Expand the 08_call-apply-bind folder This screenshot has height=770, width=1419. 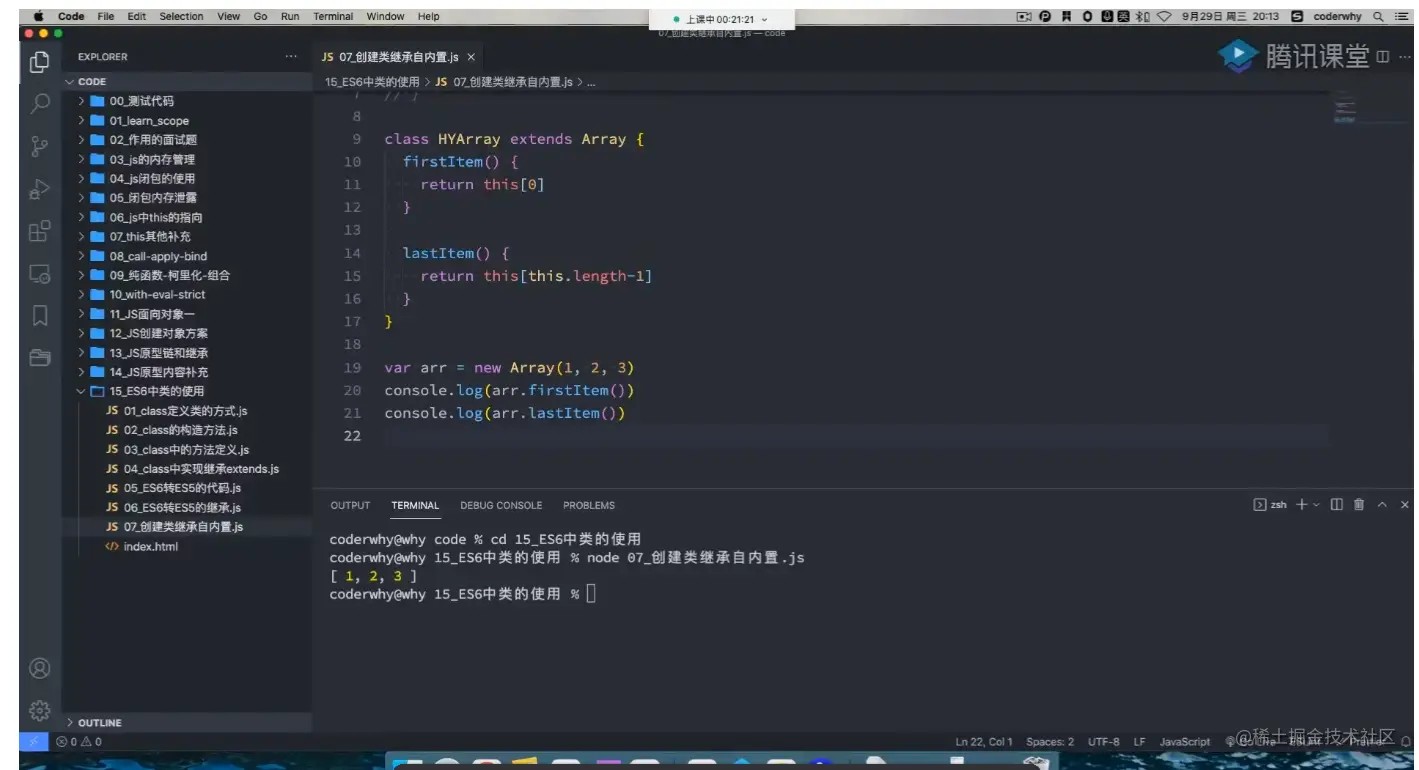pyautogui.click(x=186, y=256)
